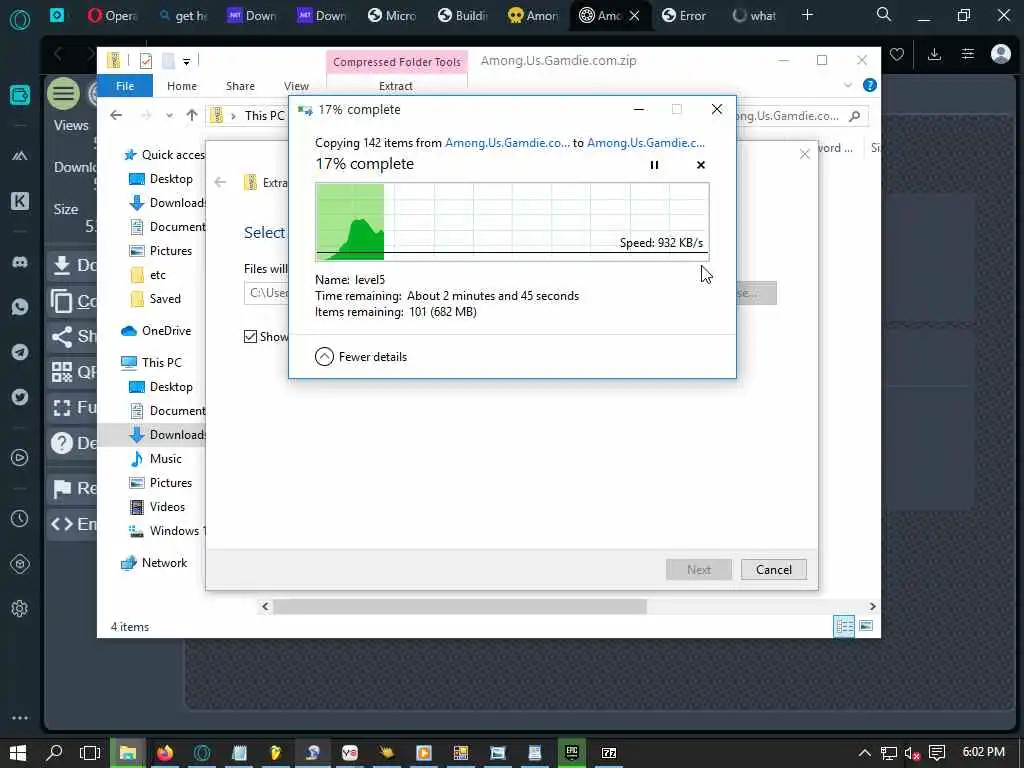Open WhatsApp in Opera sidebar

20,307
